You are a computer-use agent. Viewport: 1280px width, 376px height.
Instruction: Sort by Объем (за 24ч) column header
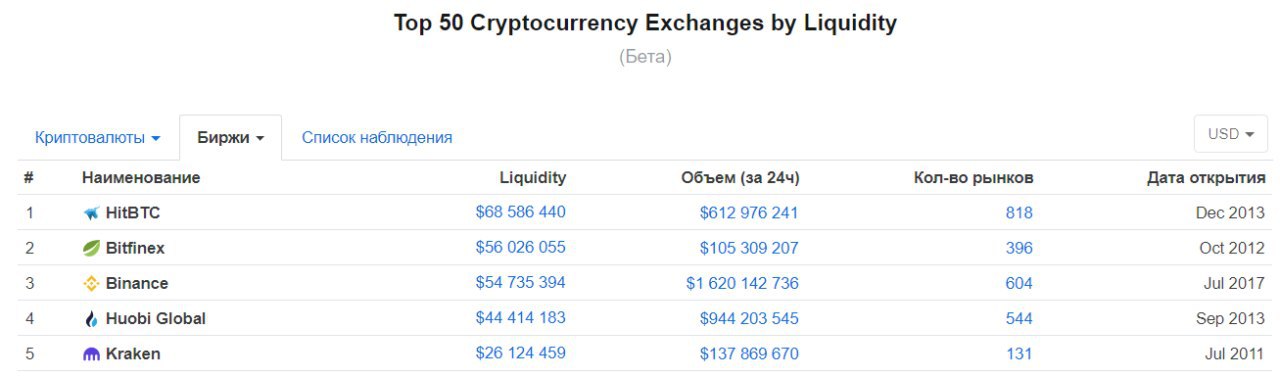[740, 178]
